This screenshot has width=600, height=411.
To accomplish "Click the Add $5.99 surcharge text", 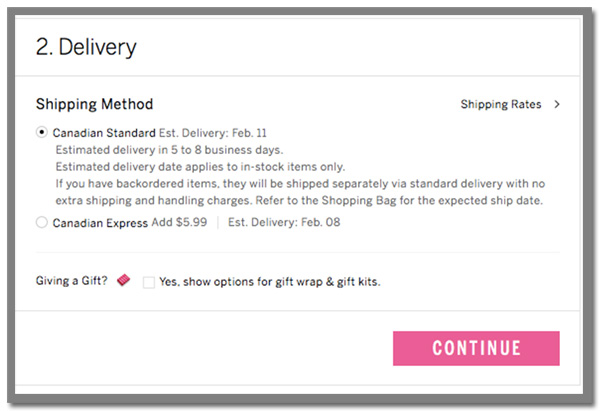I will [x=179, y=222].
